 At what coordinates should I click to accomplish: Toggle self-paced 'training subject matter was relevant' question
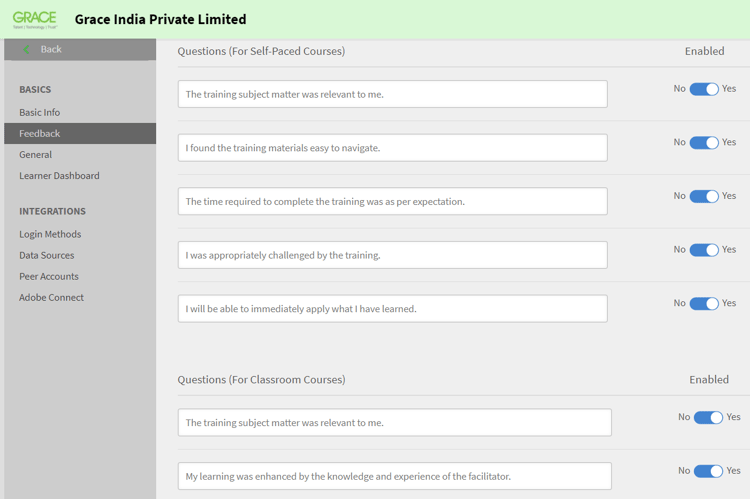click(x=704, y=89)
